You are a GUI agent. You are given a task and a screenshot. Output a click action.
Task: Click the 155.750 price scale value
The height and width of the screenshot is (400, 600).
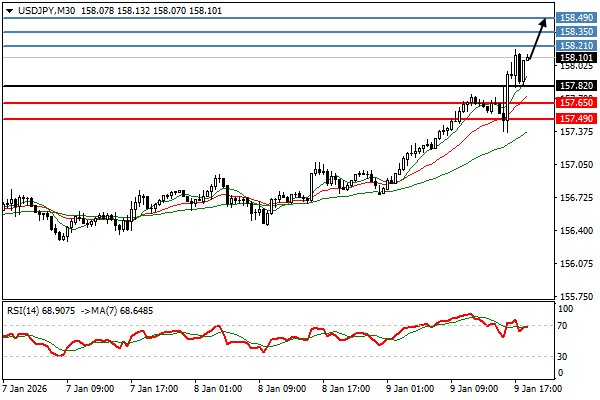pyautogui.click(x=575, y=297)
